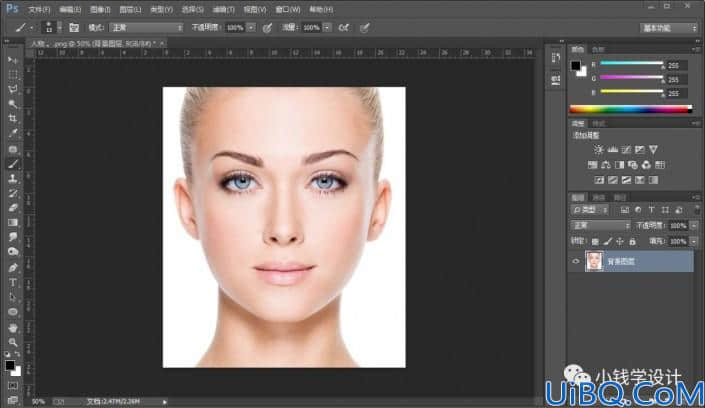Hide the background layer eye icon

point(576,261)
